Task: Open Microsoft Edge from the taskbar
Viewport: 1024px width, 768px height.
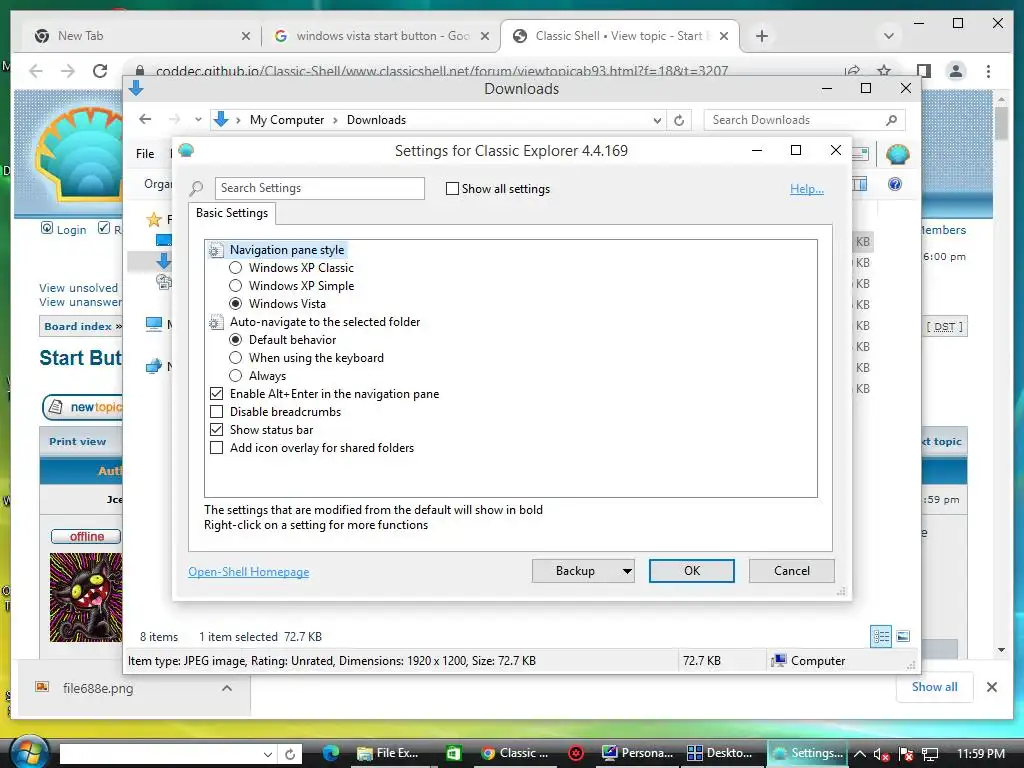Action: [330, 753]
